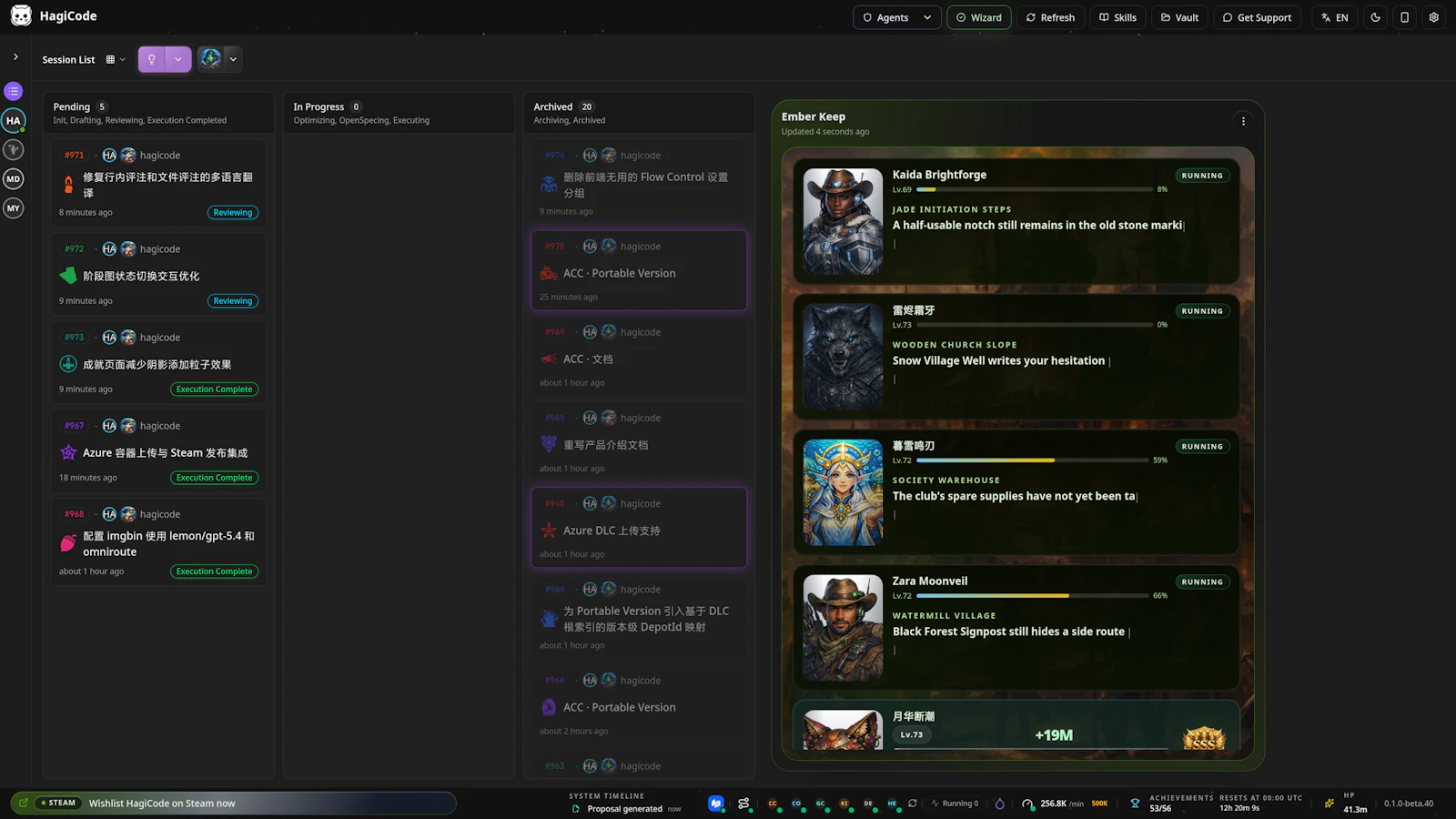Open the grid view icon beside Session List

(x=108, y=59)
